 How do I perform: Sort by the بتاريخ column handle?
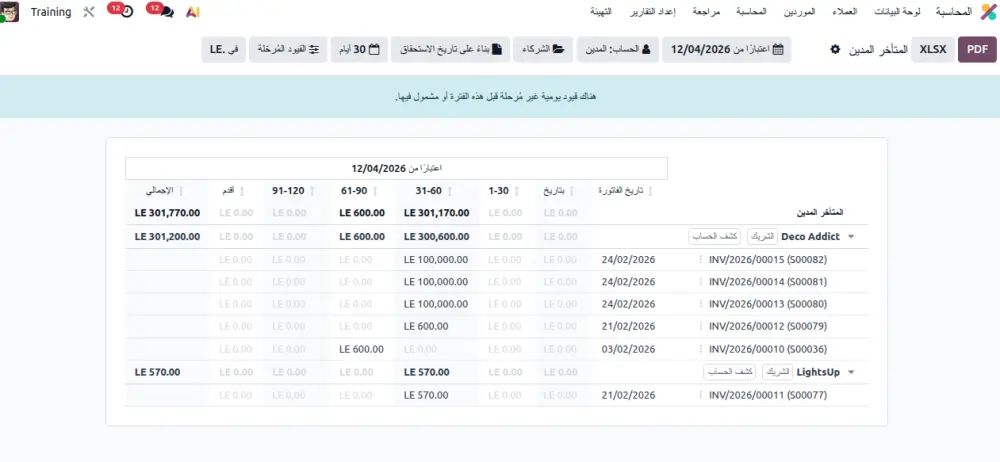pyautogui.click(x=571, y=191)
